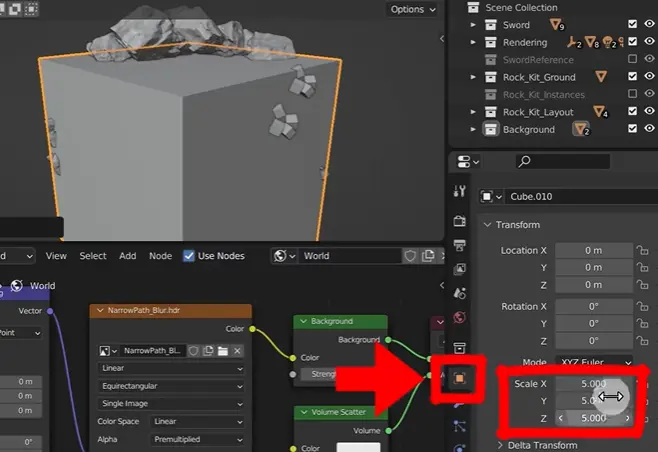Click the Scale X value field
The height and width of the screenshot is (452, 658).
pyautogui.click(x=594, y=384)
